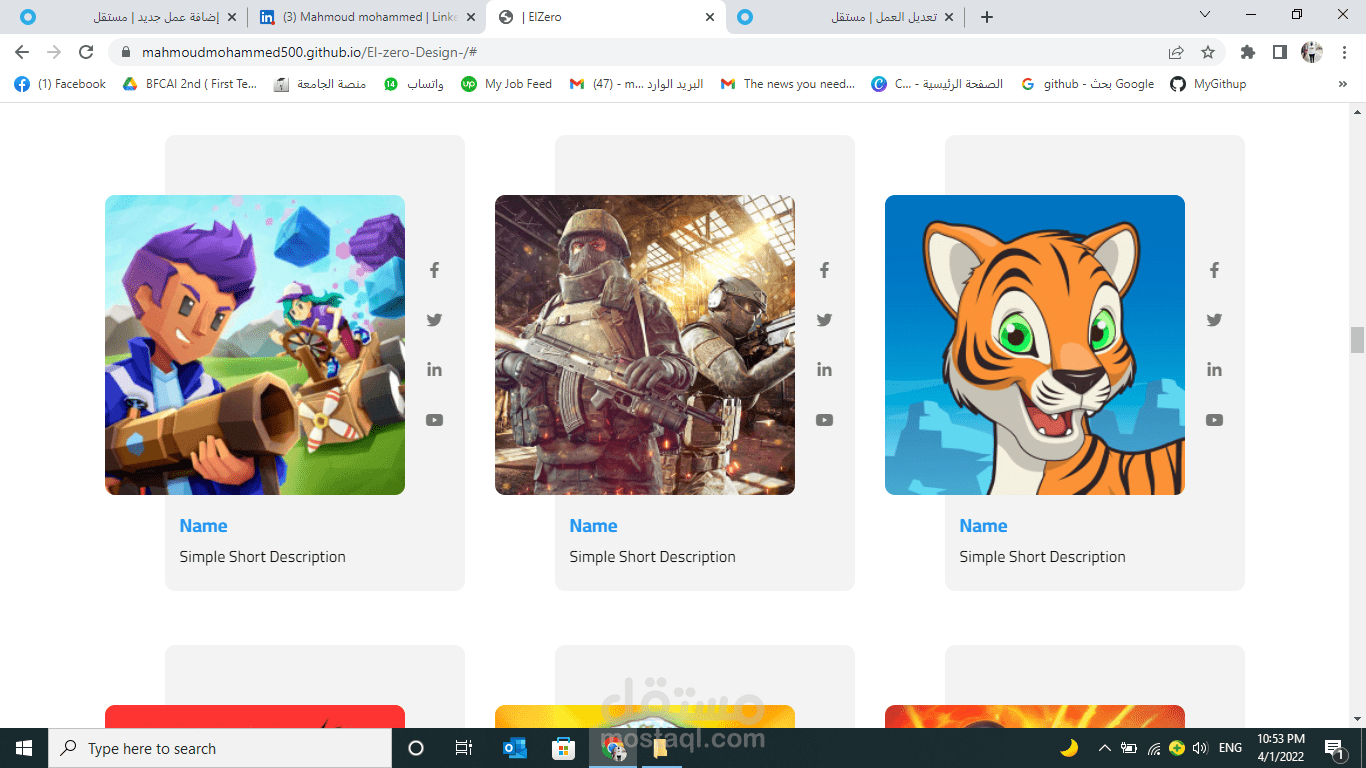Switch to the إضافة عمل جديد tab

tap(126, 17)
